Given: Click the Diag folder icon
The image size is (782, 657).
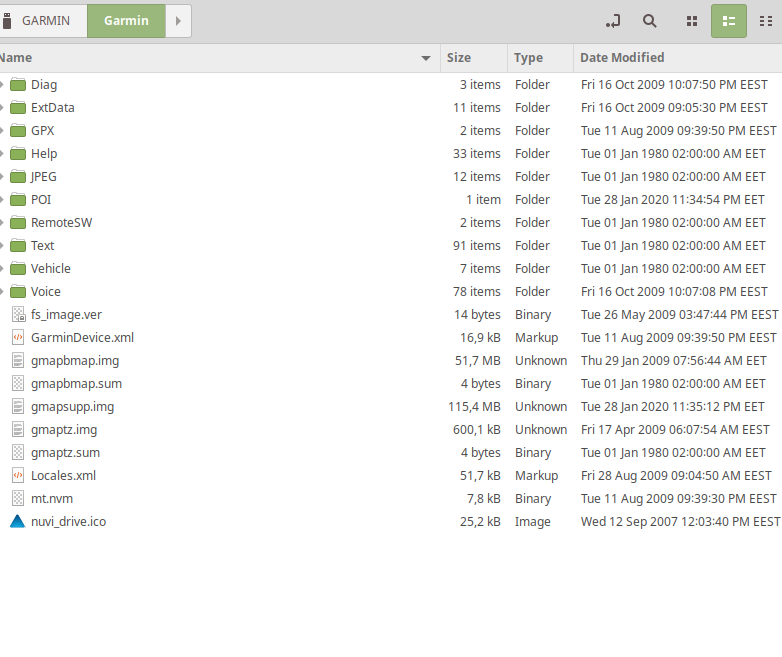Looking at the screenshot, I should (x=18, y=85).
